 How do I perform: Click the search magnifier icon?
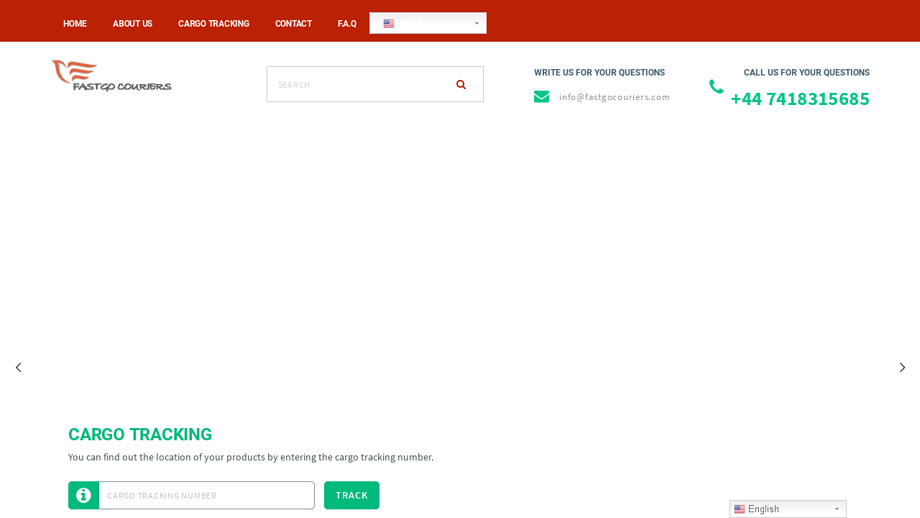point(461,85)
